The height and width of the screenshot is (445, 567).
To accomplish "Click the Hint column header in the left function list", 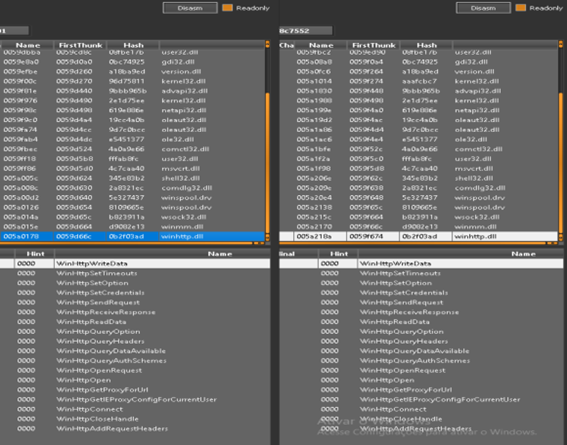I will [35, 254].
